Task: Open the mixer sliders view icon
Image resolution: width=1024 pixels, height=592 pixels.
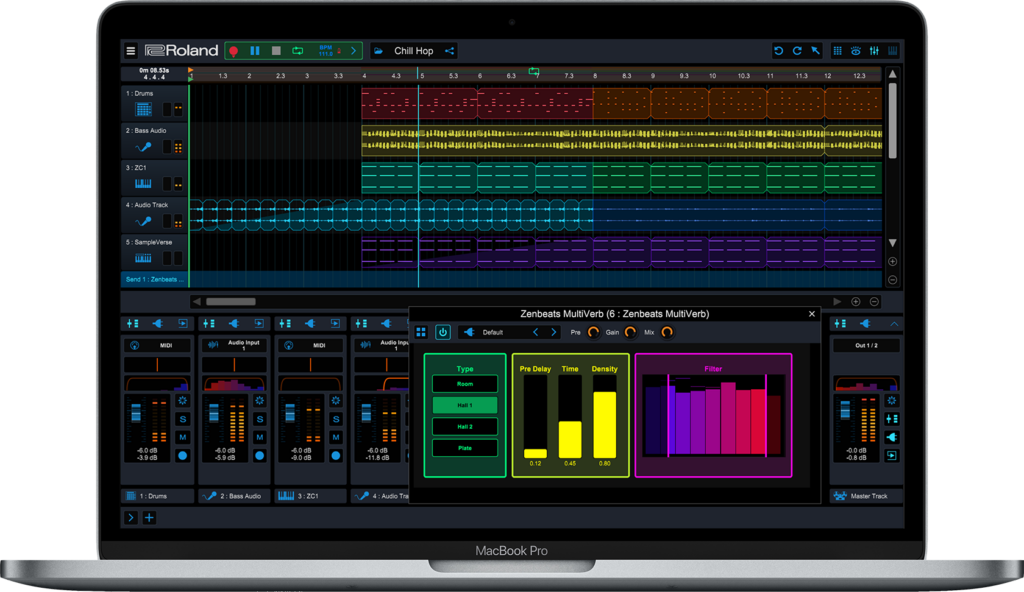Action: [874, 51]
